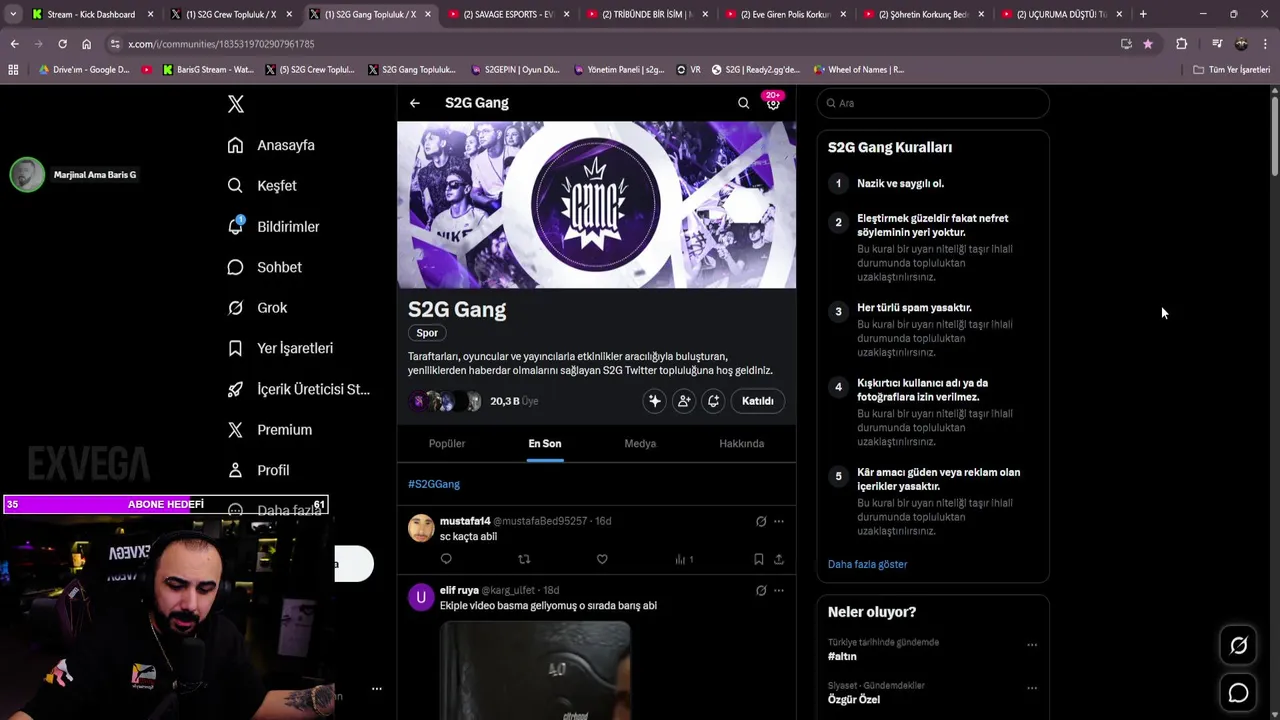Open the floating Grok button
Viewport: 1280px width, 720px height.
(x=1238, y=646)
